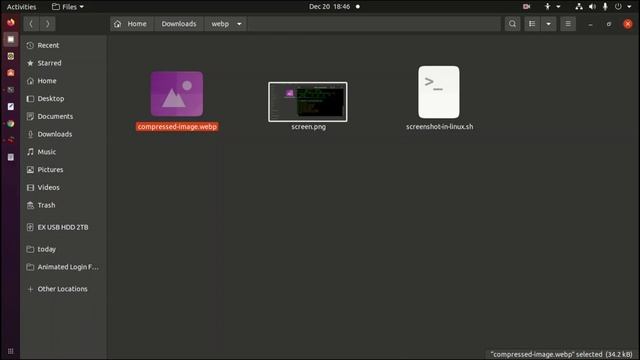Image resolution: width=640 pixels, height=360 pixels.
Task: Click the search magnifier in the toolbar
Action: coord(512,24)
